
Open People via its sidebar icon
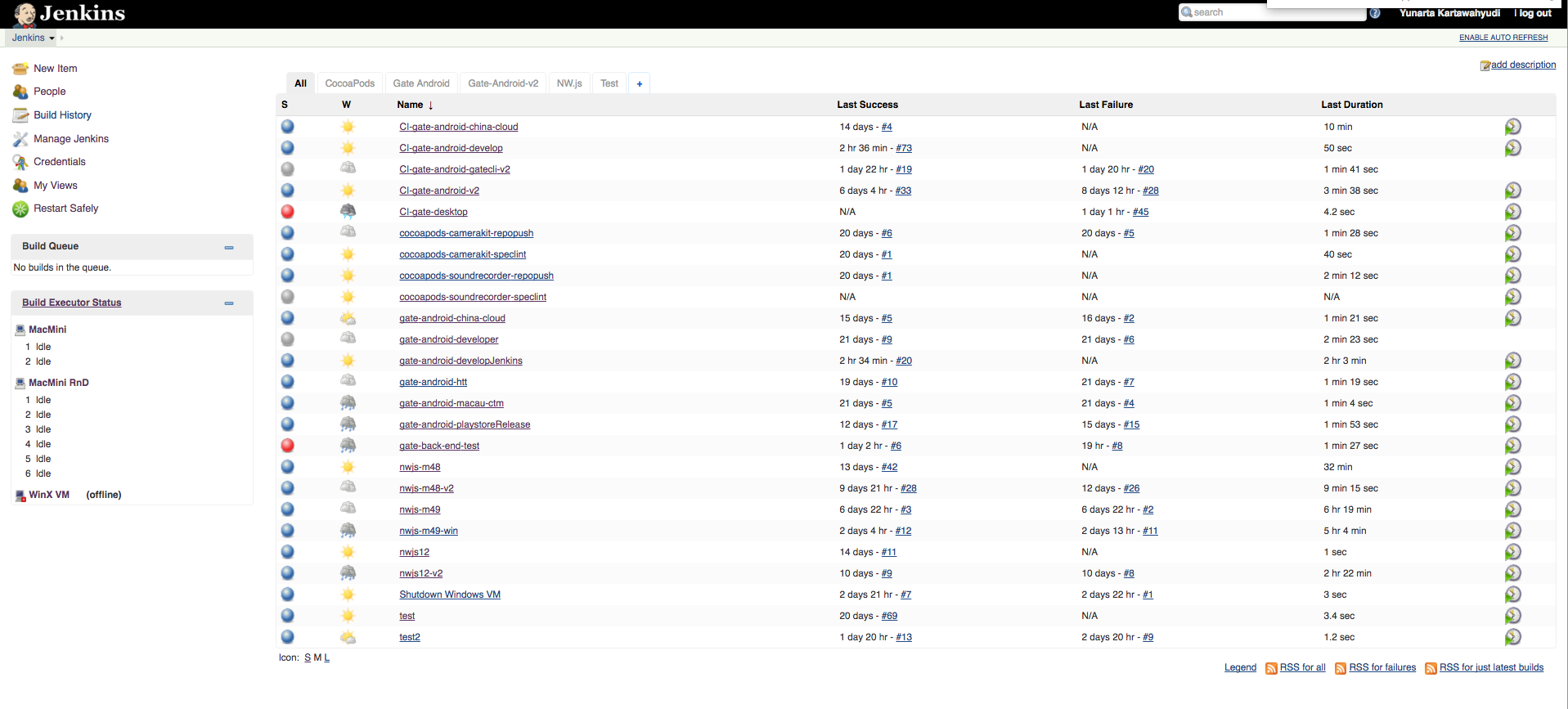(20, 92)
